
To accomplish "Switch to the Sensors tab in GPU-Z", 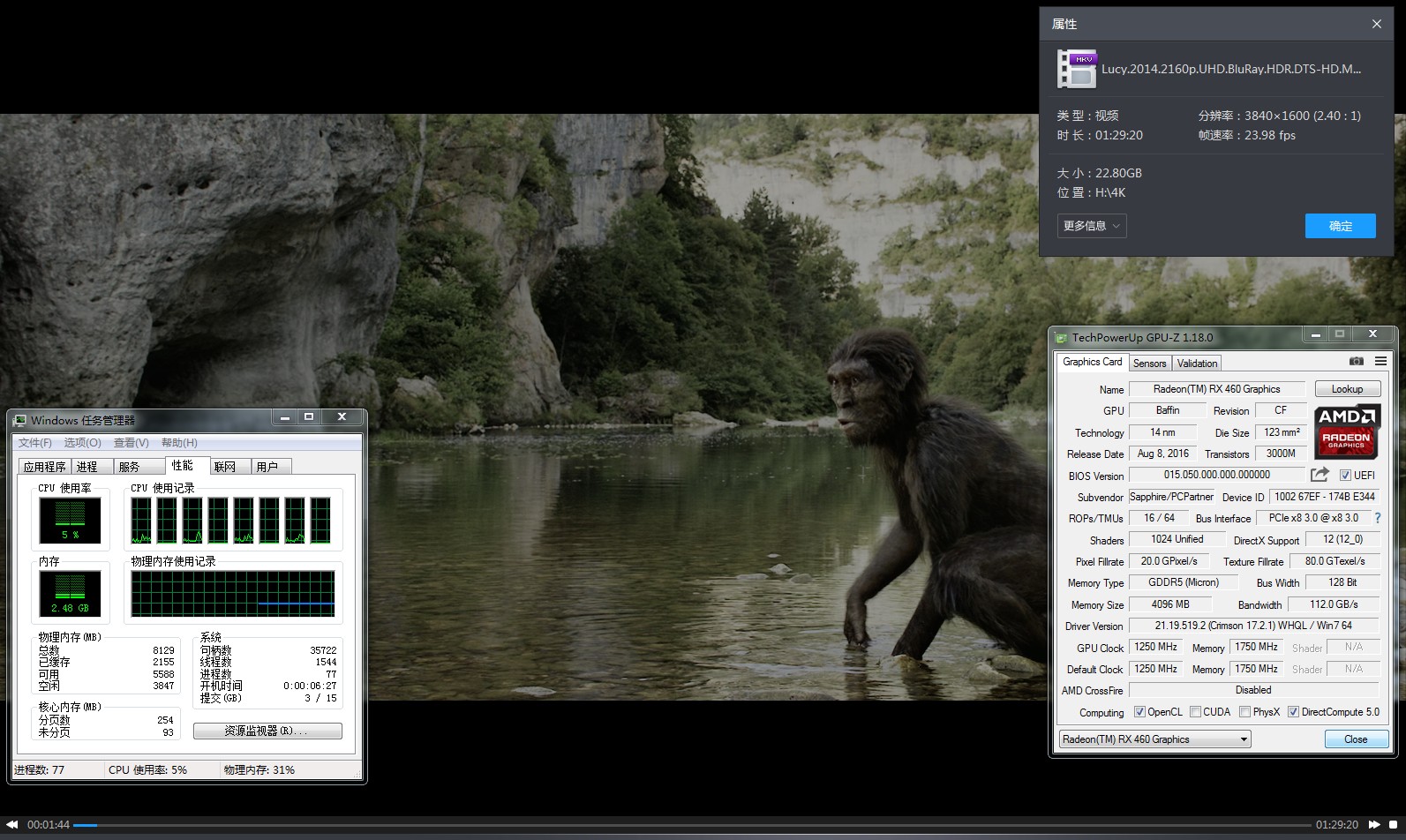I will point(1149,364).
